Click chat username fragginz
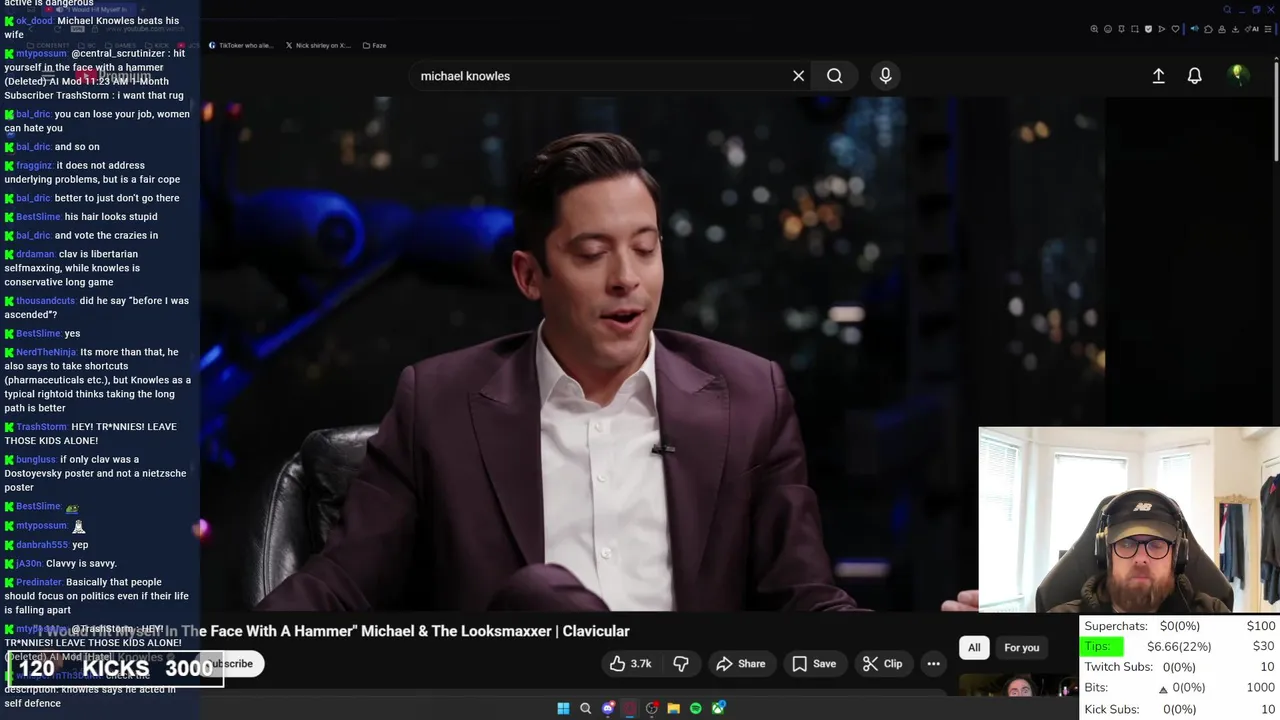 tap(34, 165)
